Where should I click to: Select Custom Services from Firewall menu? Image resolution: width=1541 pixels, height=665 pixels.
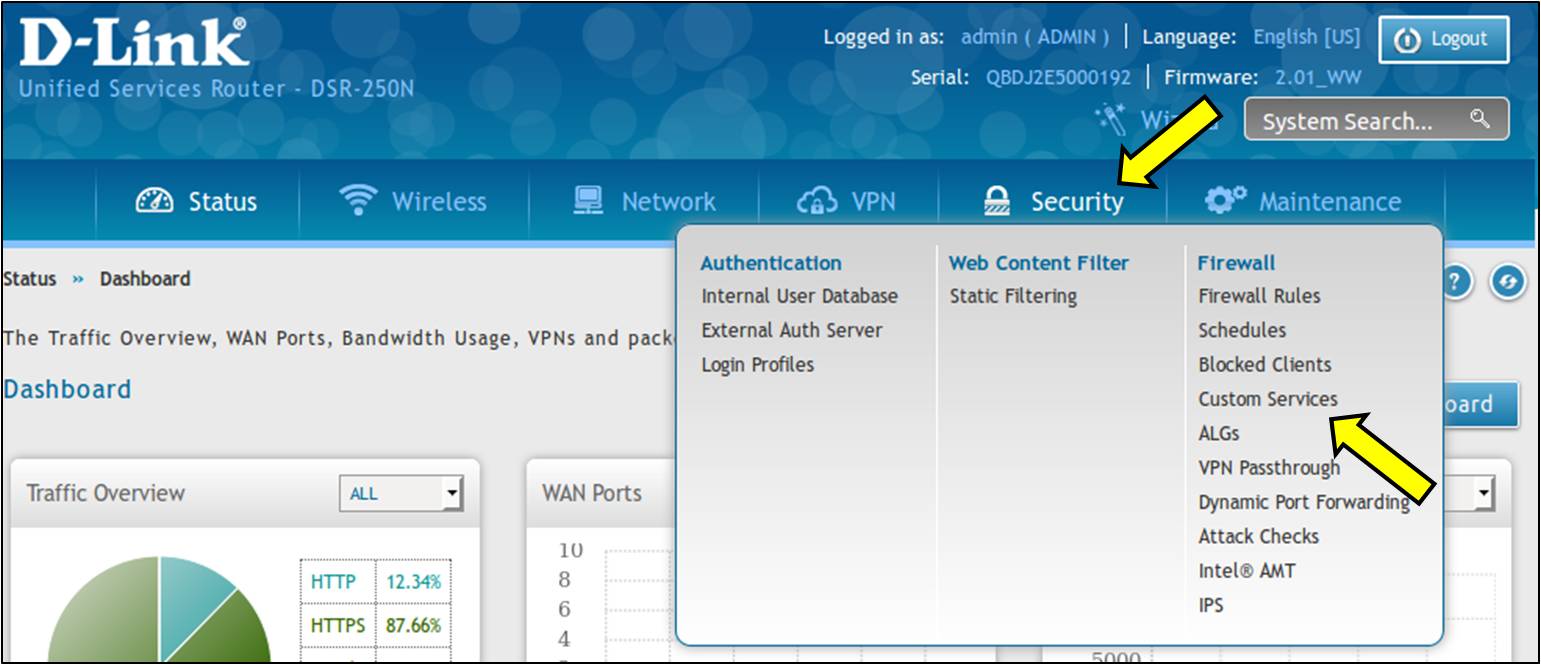[1267, 399]
